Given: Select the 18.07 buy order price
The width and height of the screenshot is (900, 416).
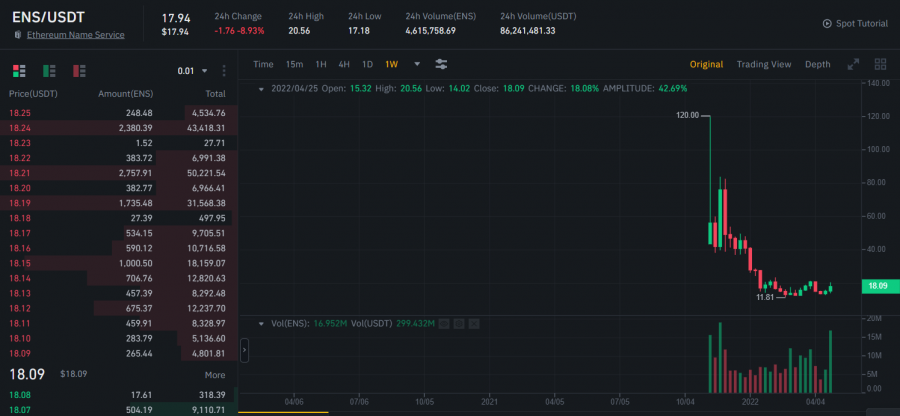Looking at the screenshot, I should (x=20, y=410).
